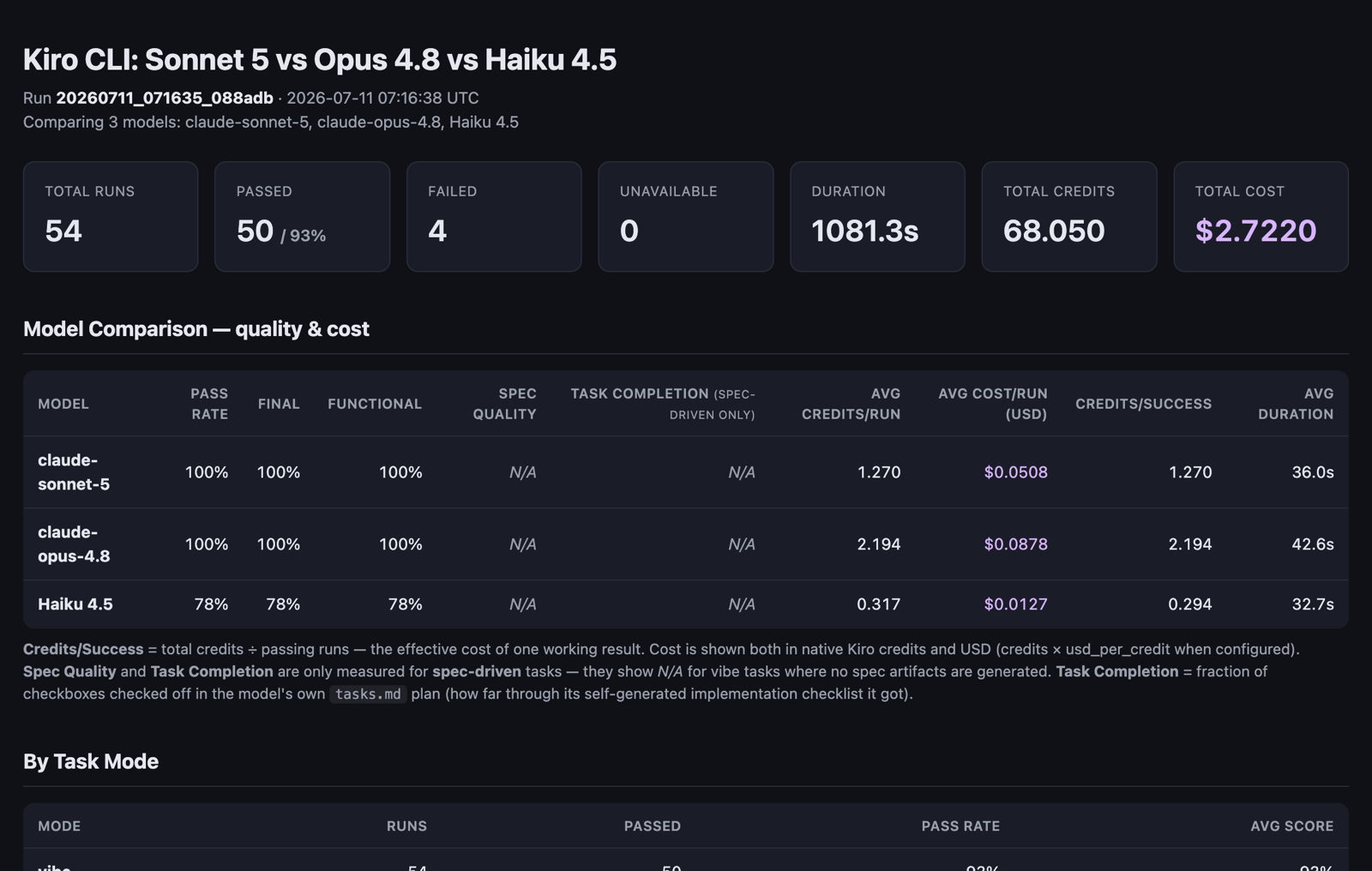Select the claude-opus-4.8 model name in the table

click(74, 544)
